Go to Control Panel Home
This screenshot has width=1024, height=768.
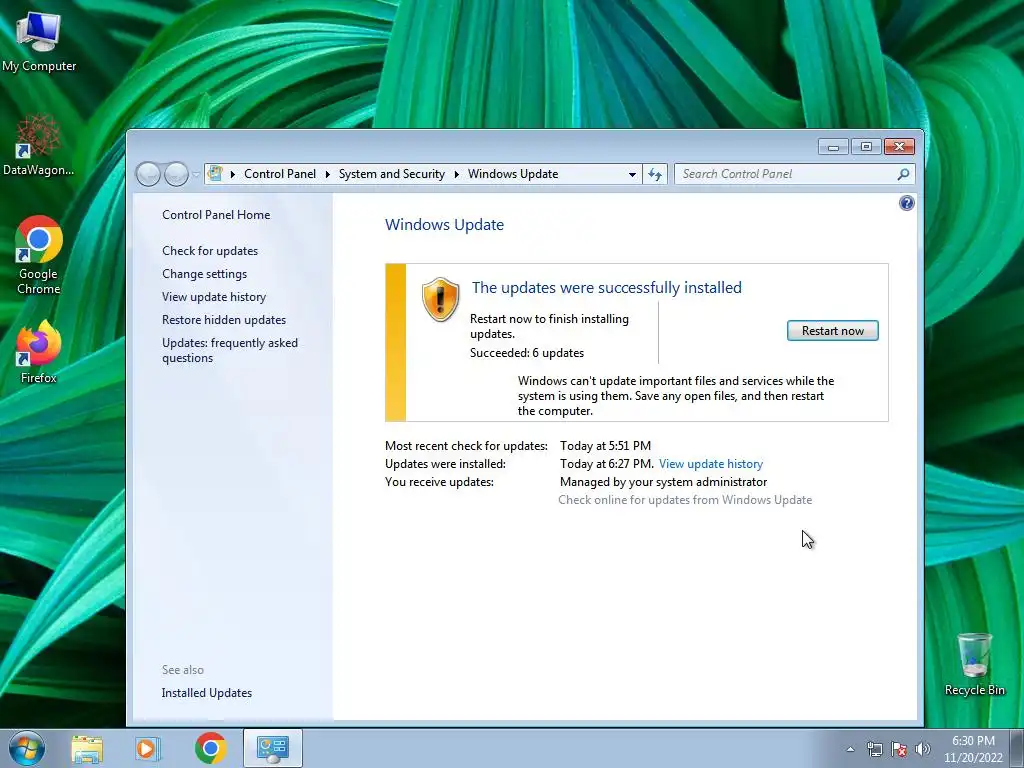click(x=216, y=215)
